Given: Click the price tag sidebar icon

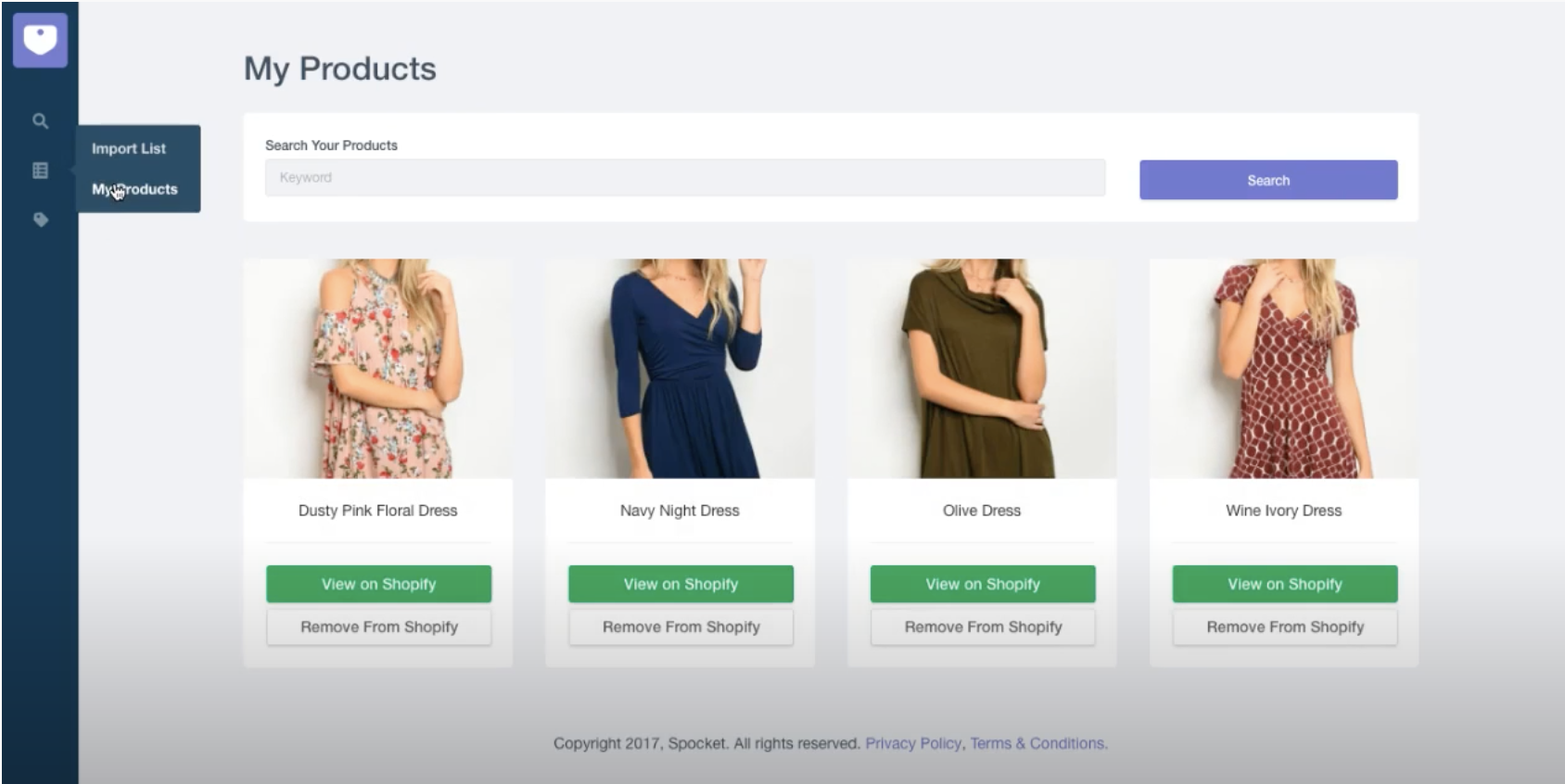Looking at the screenshot, I should coord(40,220).
